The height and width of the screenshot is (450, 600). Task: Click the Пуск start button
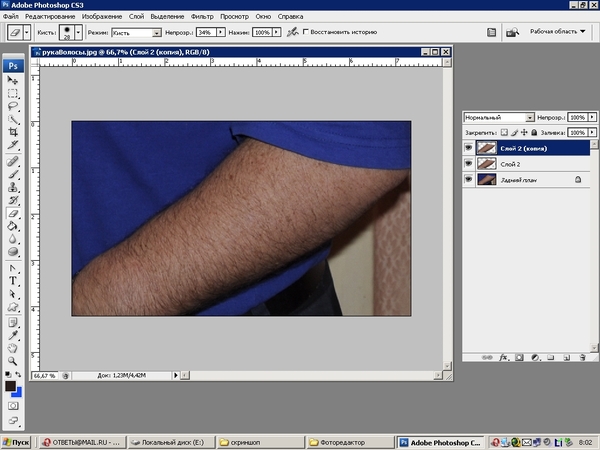pos(16,441)
